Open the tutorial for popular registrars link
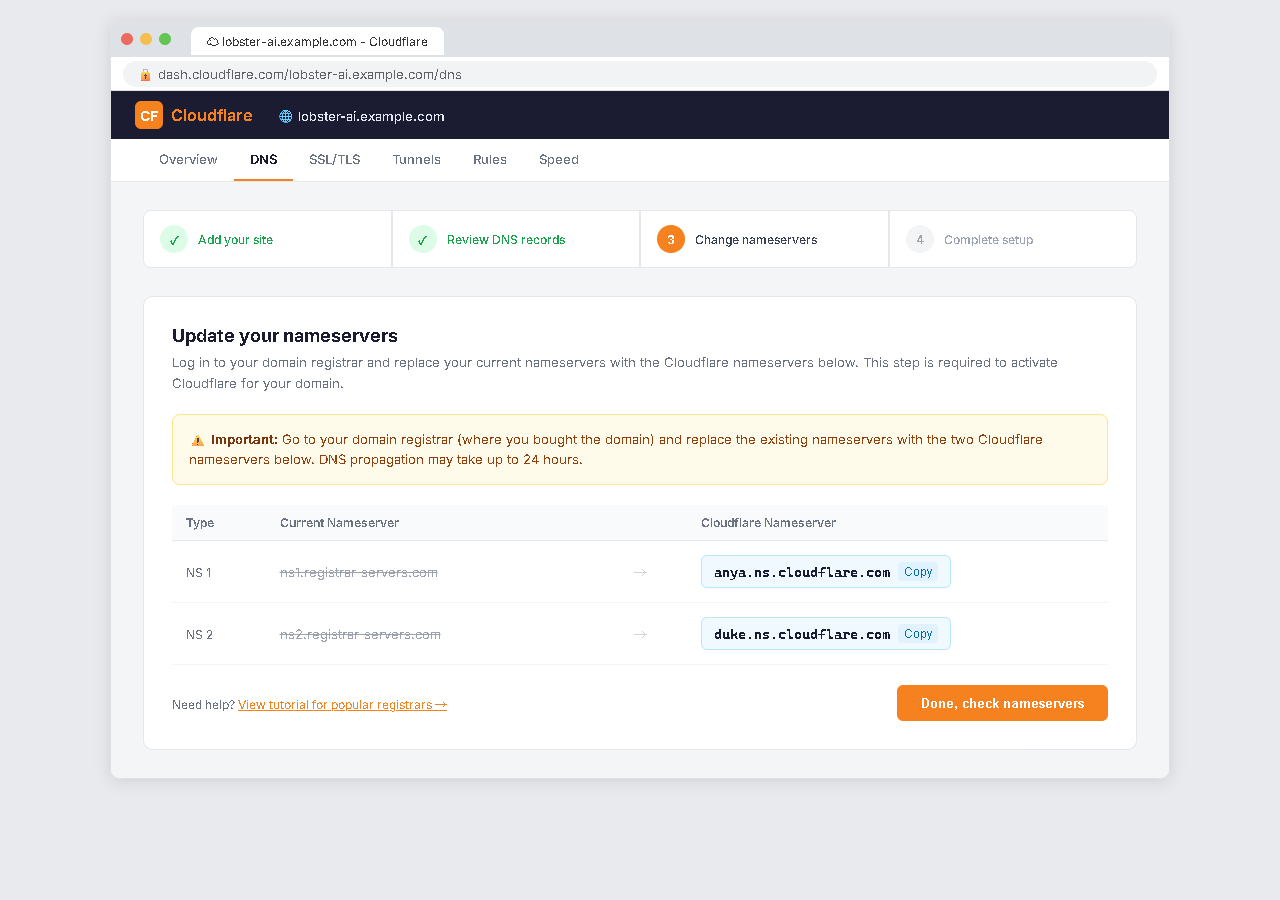1280x900 pixels. pos(342,705)
